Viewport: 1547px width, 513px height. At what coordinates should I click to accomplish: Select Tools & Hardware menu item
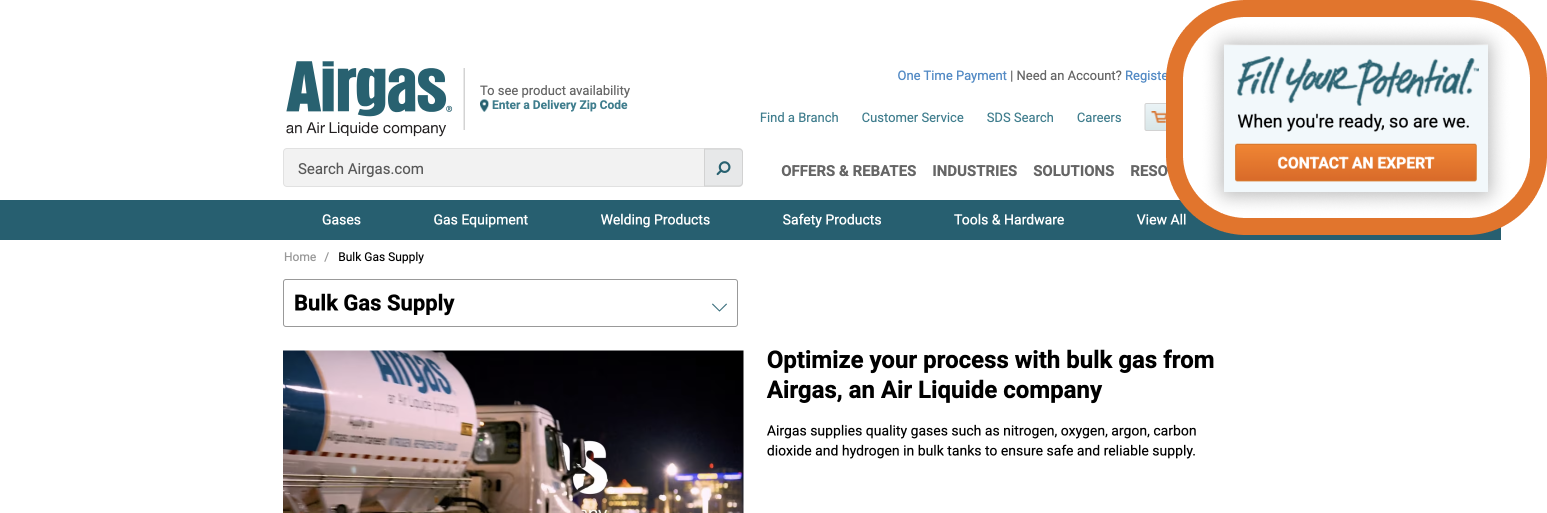1008,220
